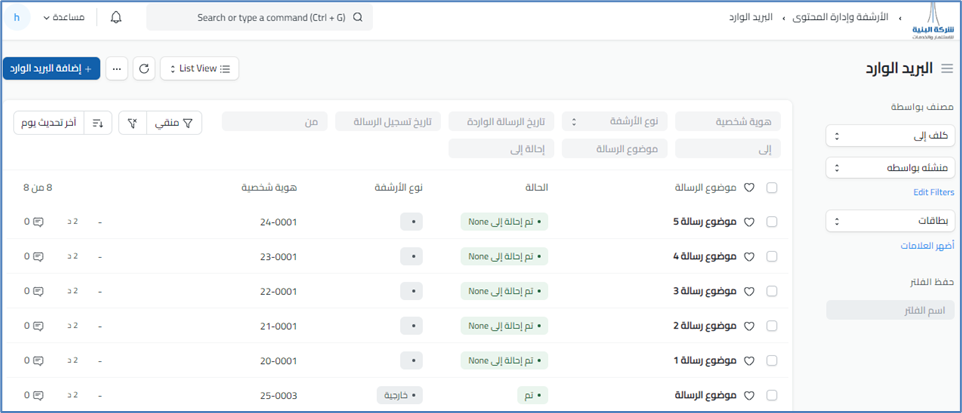Open comments icon for 23-0001 row
This screenshot has height=413, width=962.
coord(38,257)
